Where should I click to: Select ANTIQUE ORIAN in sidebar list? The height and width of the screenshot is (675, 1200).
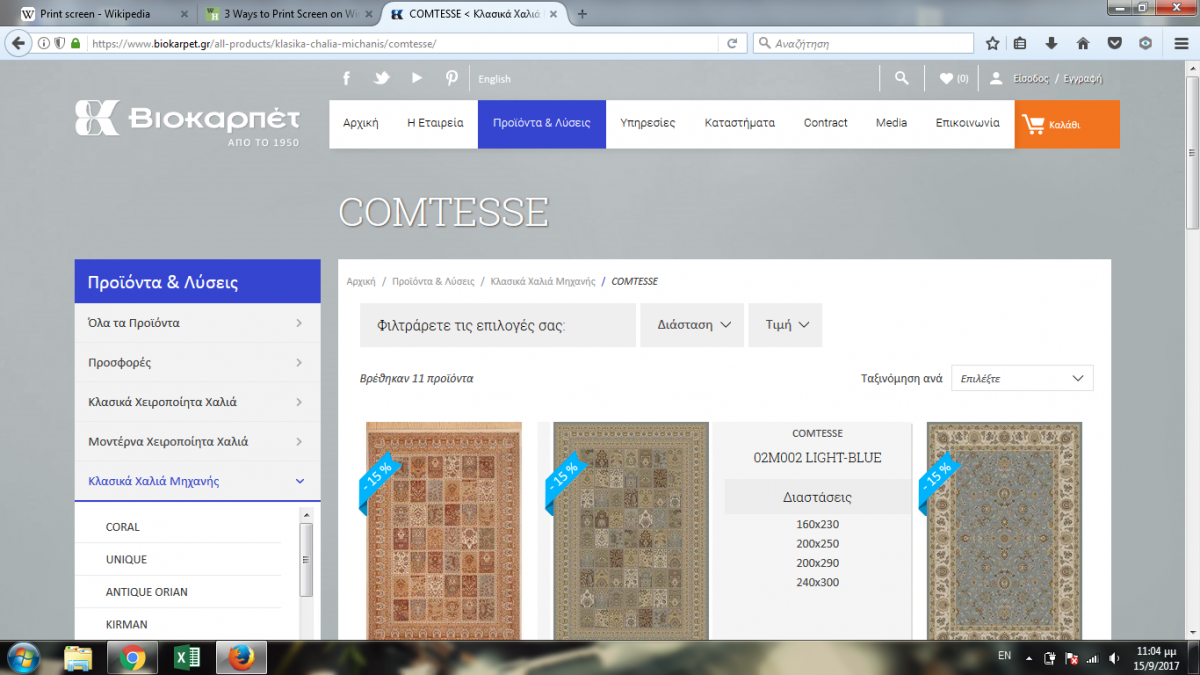147,592
